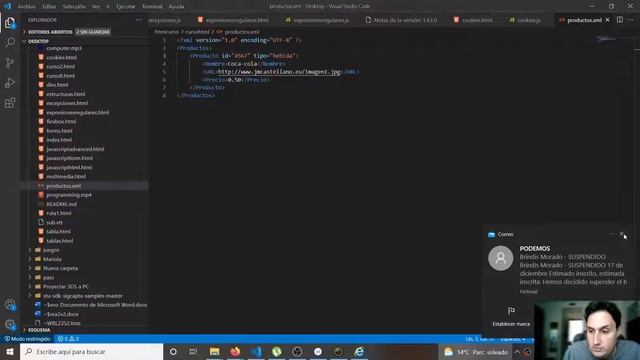Screen dimensions: 640x360
Task: Expand the Nueva carpeta folder
Action: (x=60, y=268)
